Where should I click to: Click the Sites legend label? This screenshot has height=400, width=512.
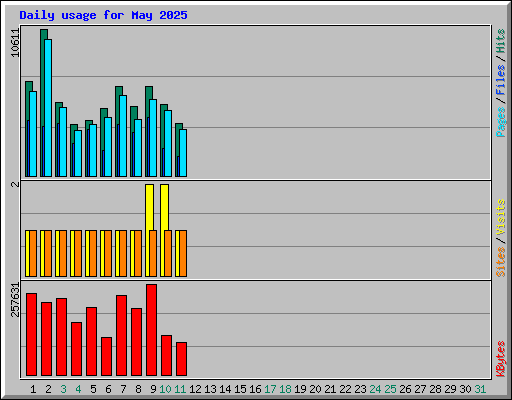(500, 262)
